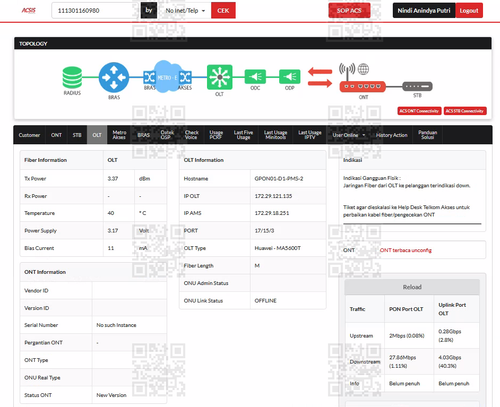Open the Panduan Solusi tab
The image size is (500, 407).
[x=428, y=135]
